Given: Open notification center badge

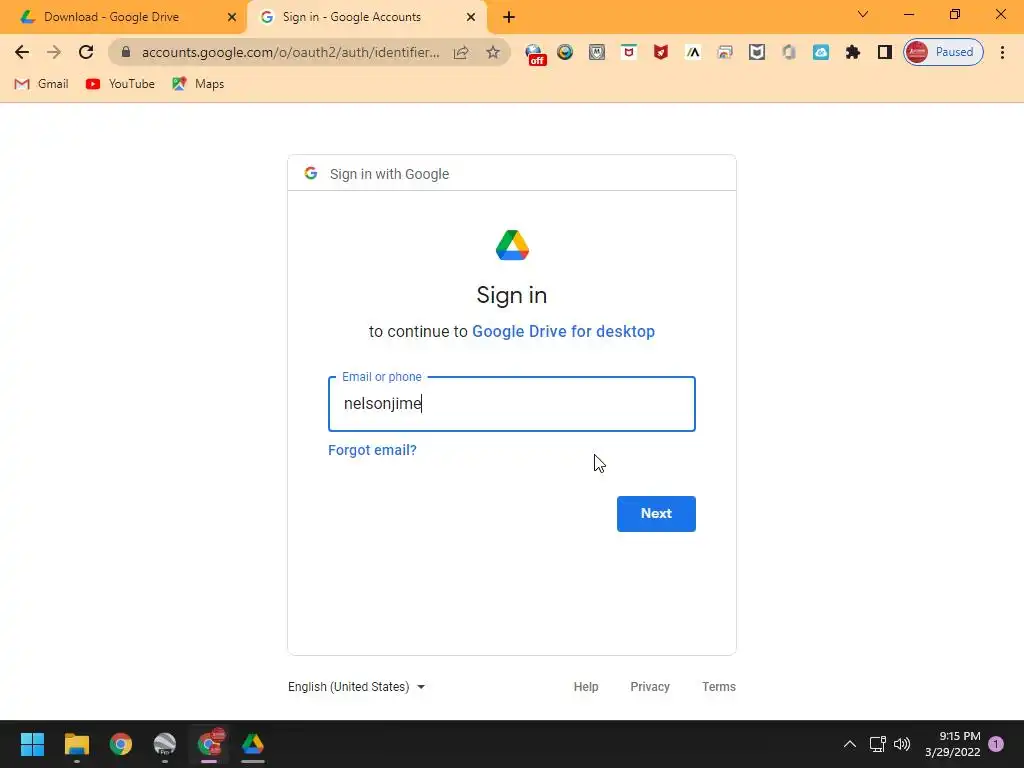Looking at the screenshot, I should click(x=996, y=744).
